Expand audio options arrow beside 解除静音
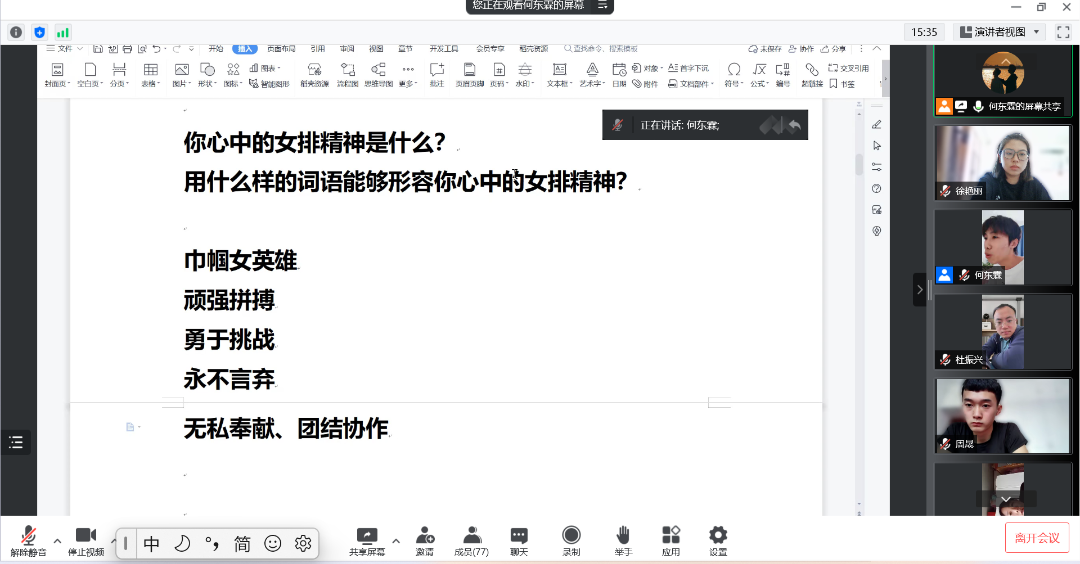The width and height of the screenshot is (1080, 564). 57,541
